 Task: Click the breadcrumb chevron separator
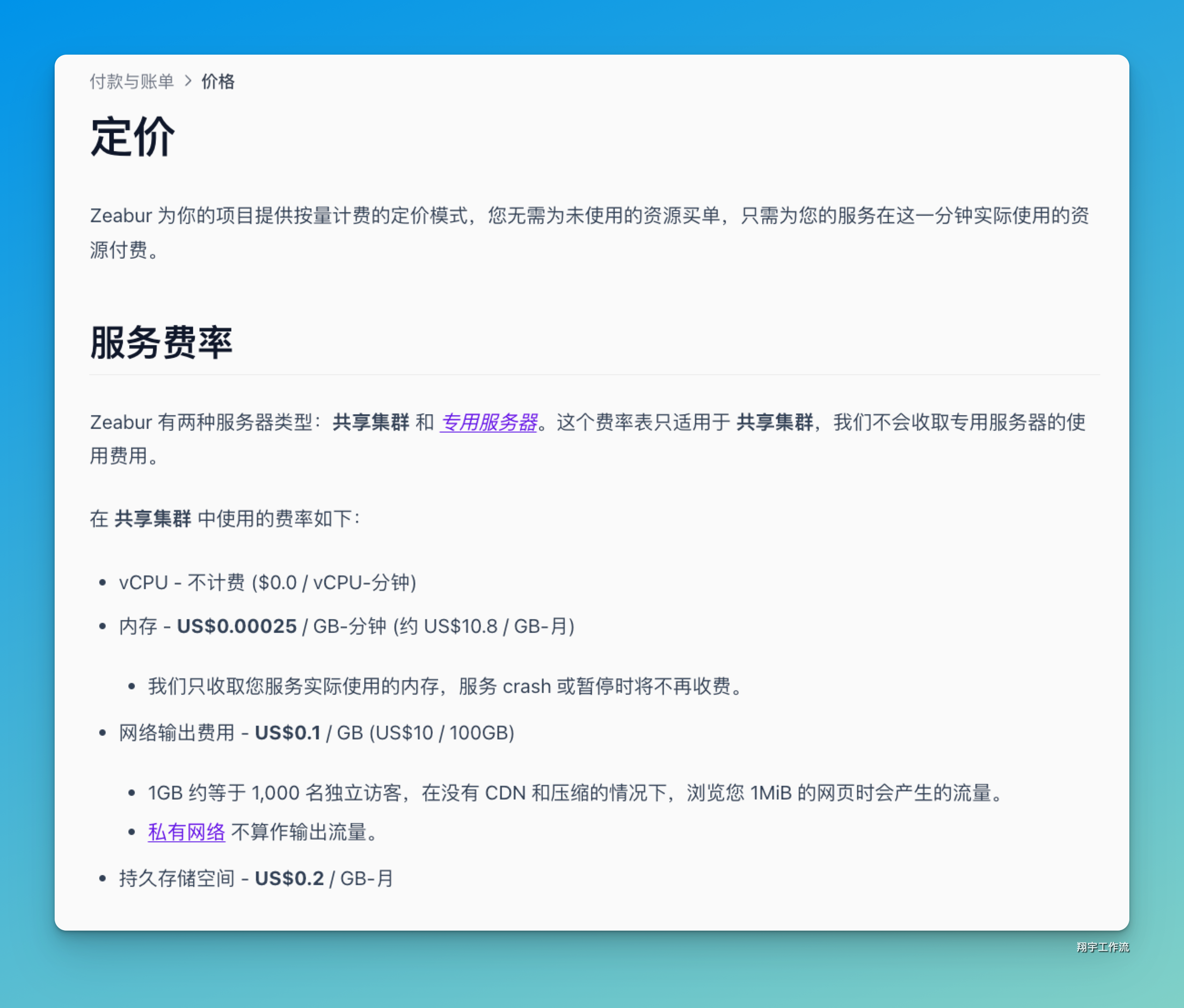189,81
